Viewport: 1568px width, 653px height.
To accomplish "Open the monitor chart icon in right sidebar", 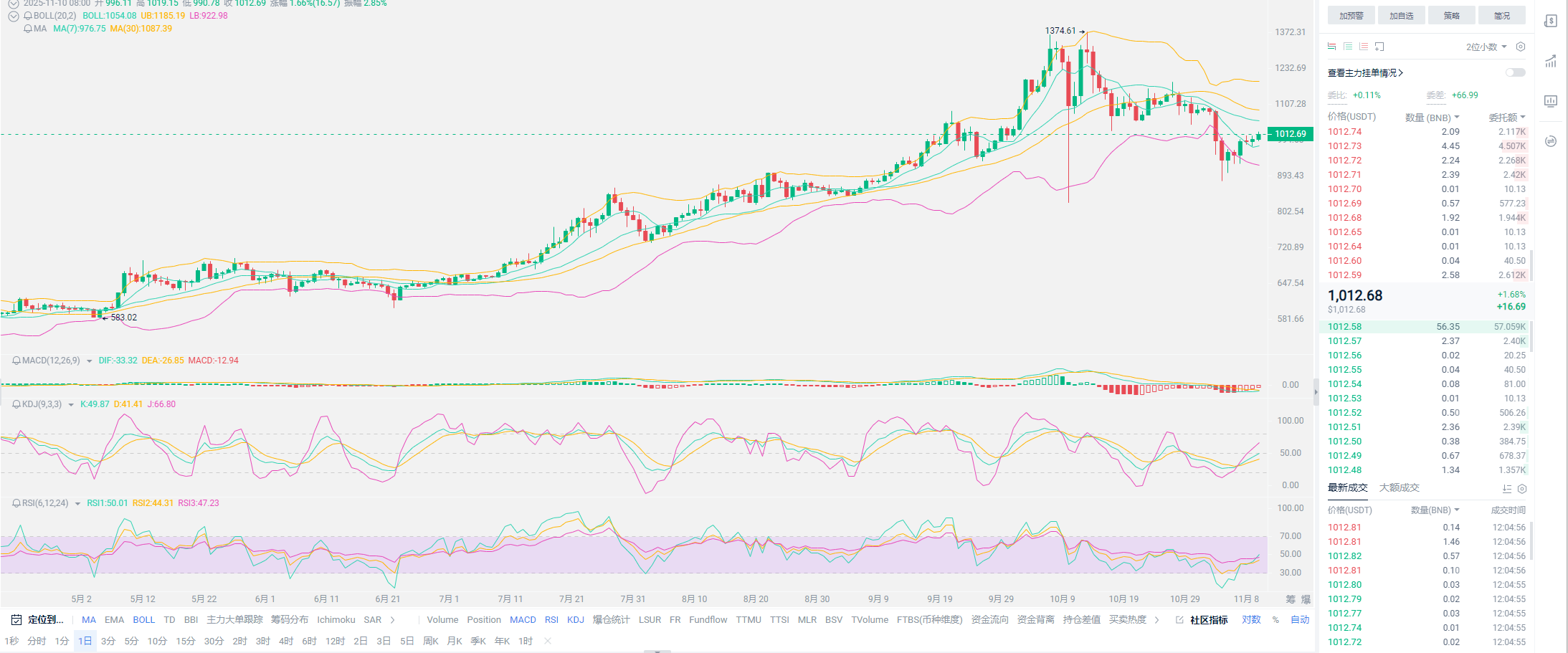I will 1551,101.
